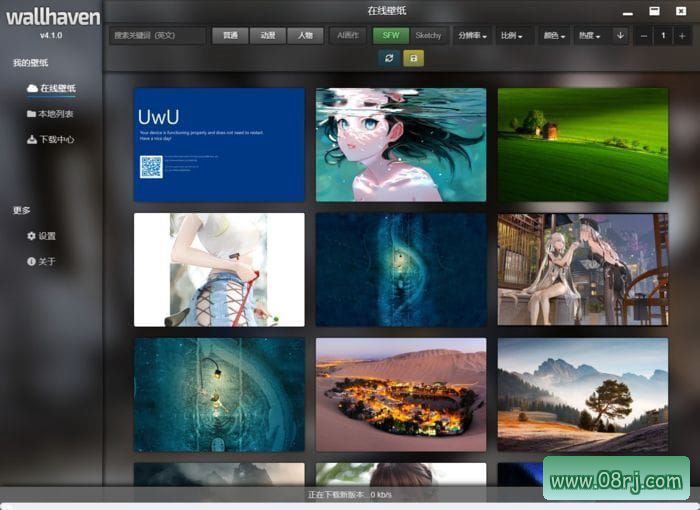Open 本地列表 in the sidebar
Screen dimensions: 700x510
tap(50, 114)
